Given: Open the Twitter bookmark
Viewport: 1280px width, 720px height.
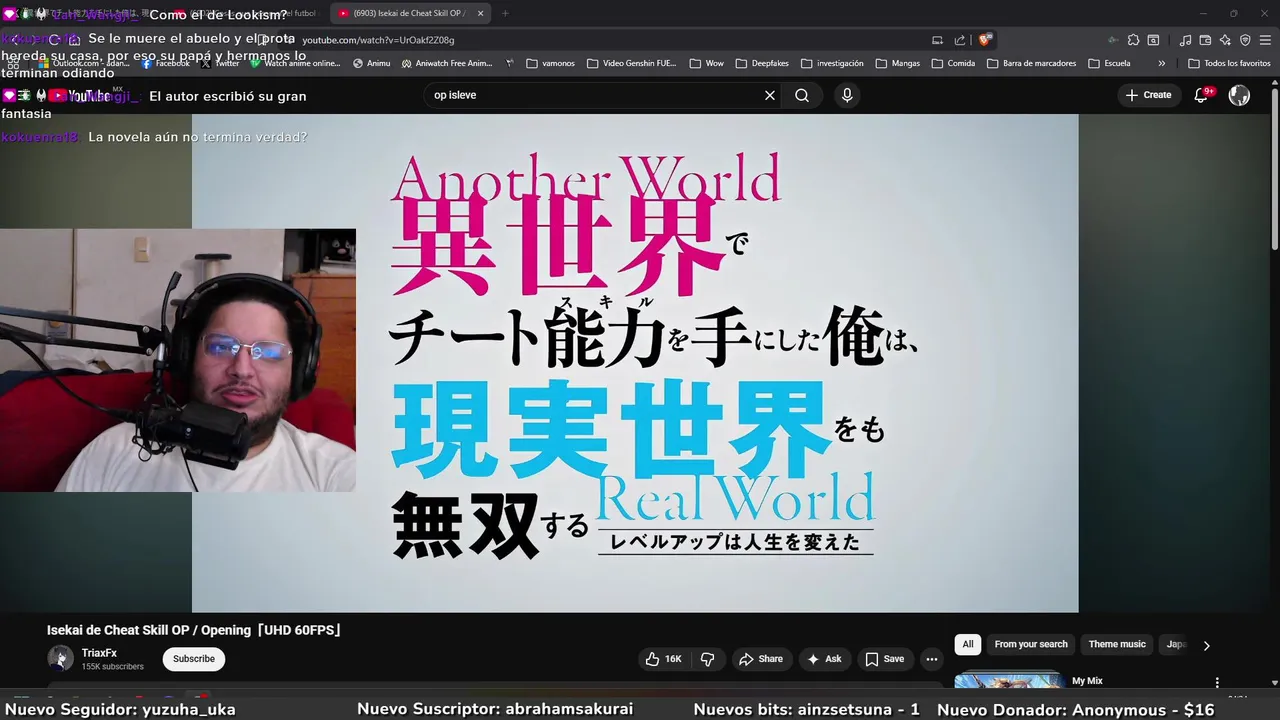Looking at the screenshot, I should pyautogui.click(x=220, y=63).
